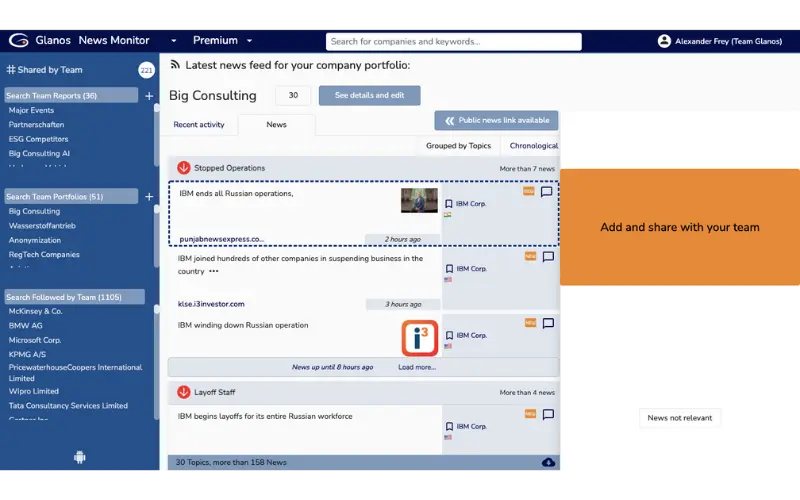The image size is (800, 500).
Task: Add a new team portfolio with plus
Action: 149,196
